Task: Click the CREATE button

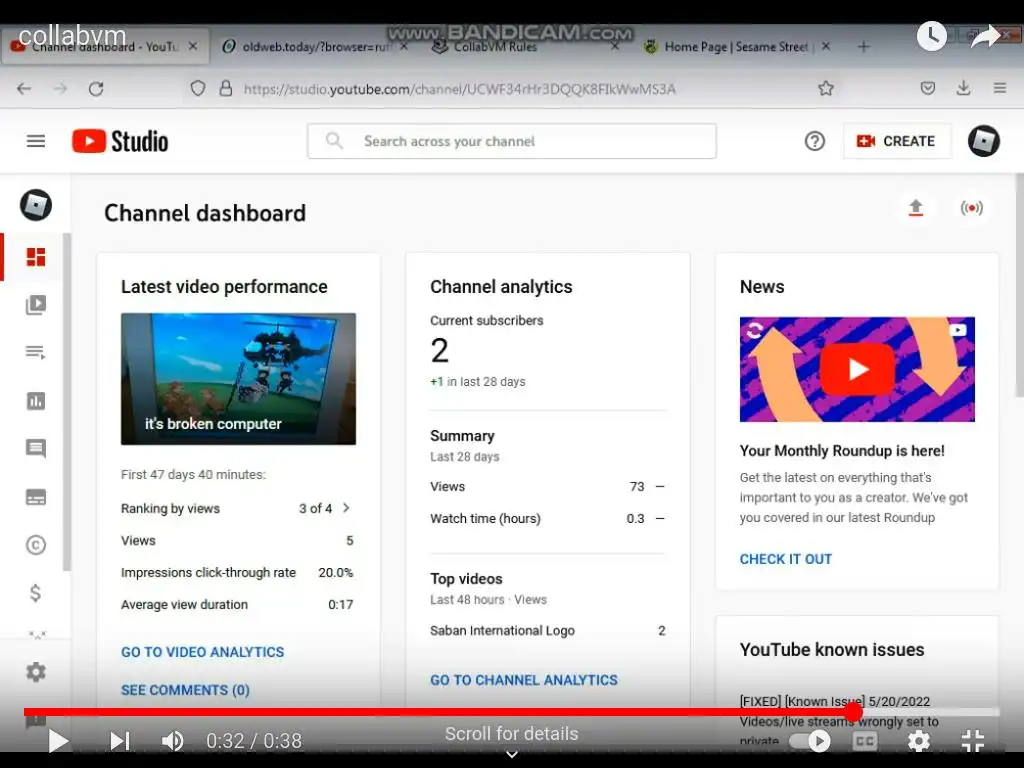Action: 897,141
